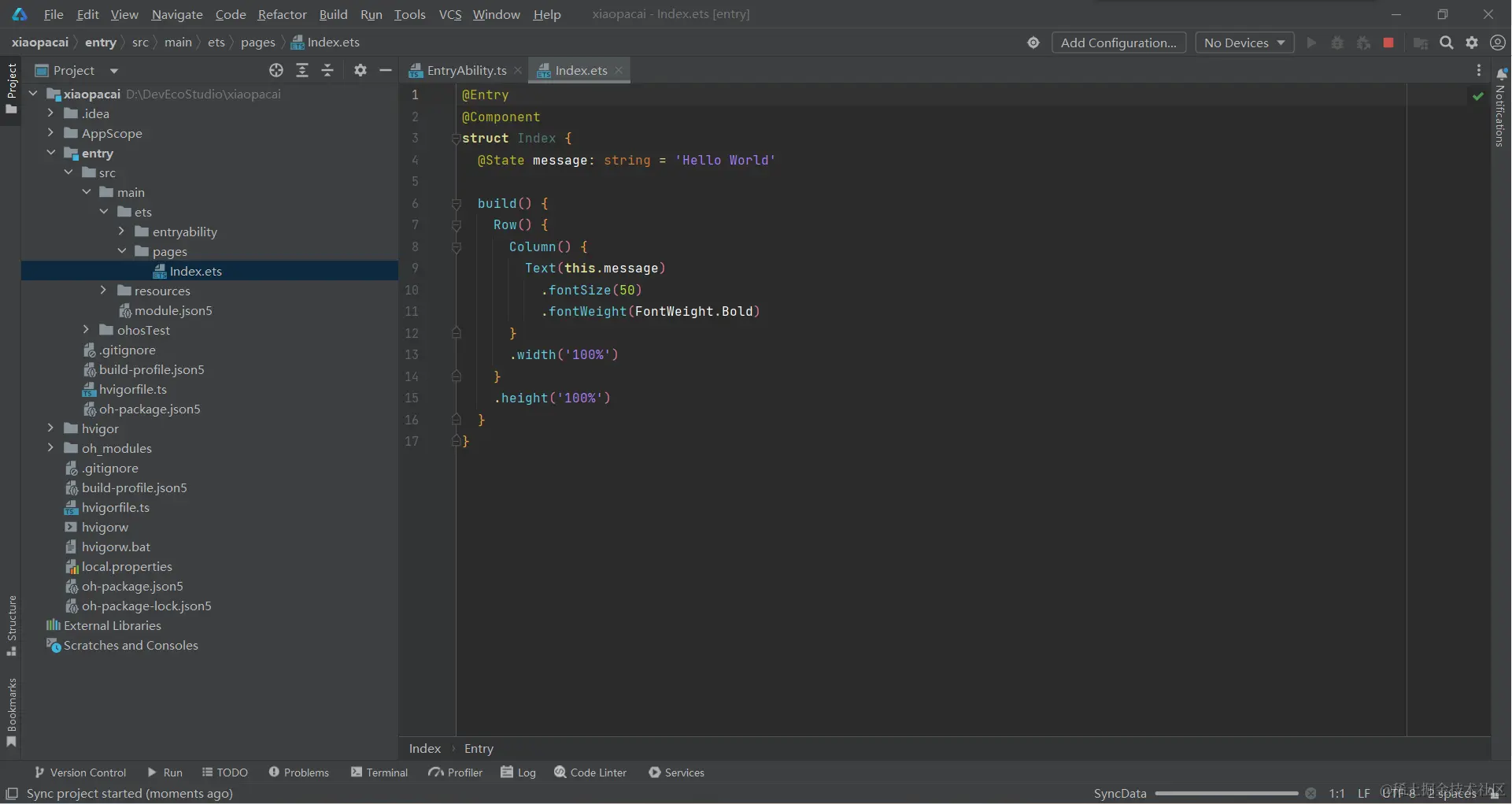Screen dimensions: 1512x804
Task: Click Add Configuration button
Action: point(1118,43)
